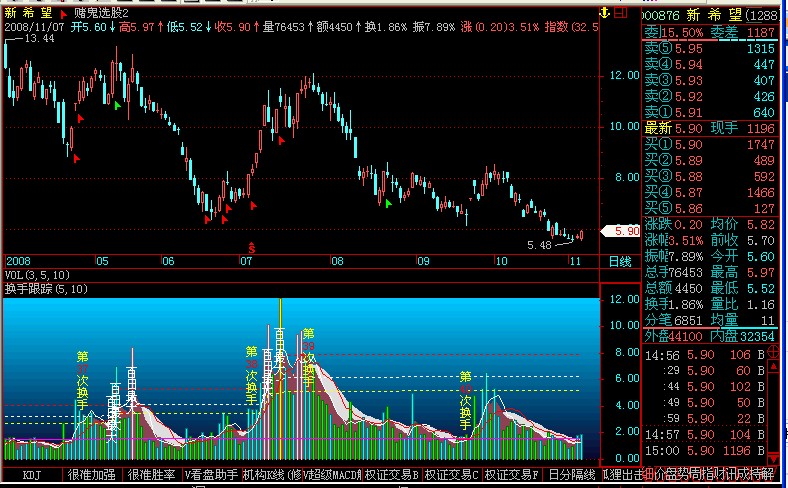Click the VOL(3,5,10) indicator title
Image resolution: width=788 pixels, height=488 pixels.
[x=38, y=275]
